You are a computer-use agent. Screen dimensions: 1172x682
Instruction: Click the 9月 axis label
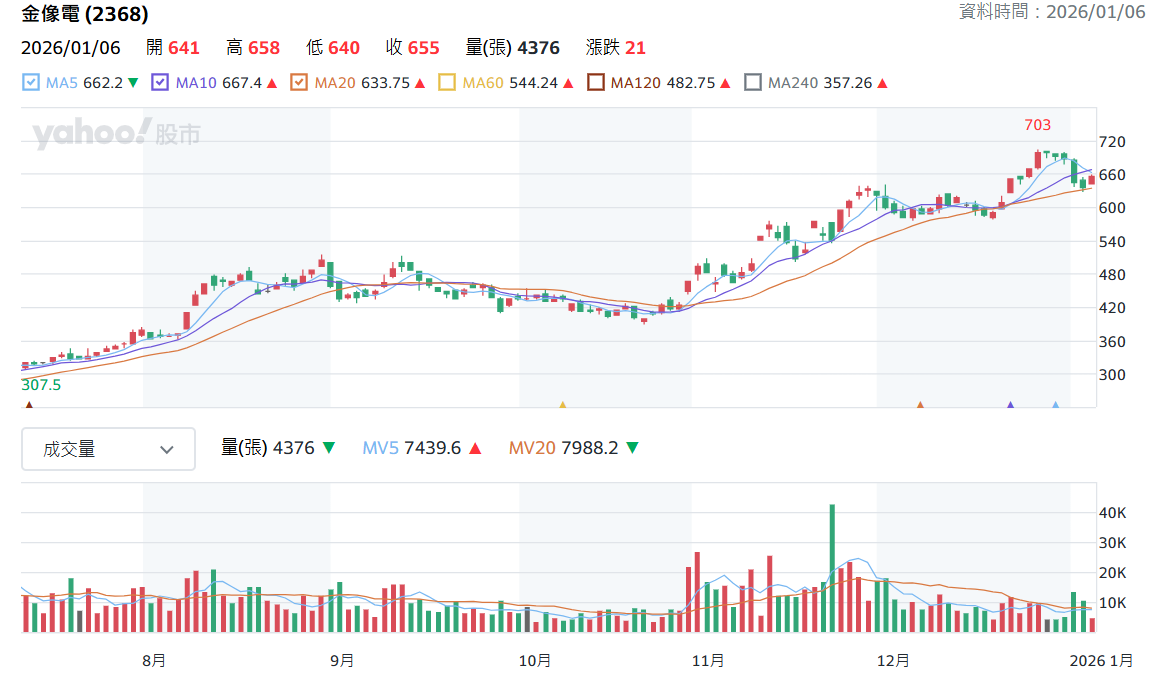(342, 661)
